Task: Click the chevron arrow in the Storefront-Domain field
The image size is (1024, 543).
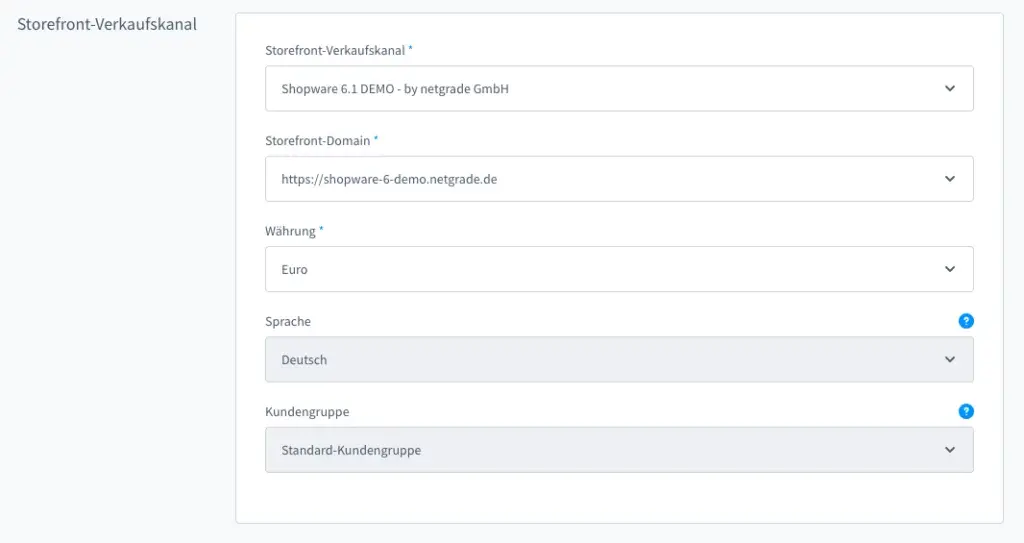Action: 950,179
